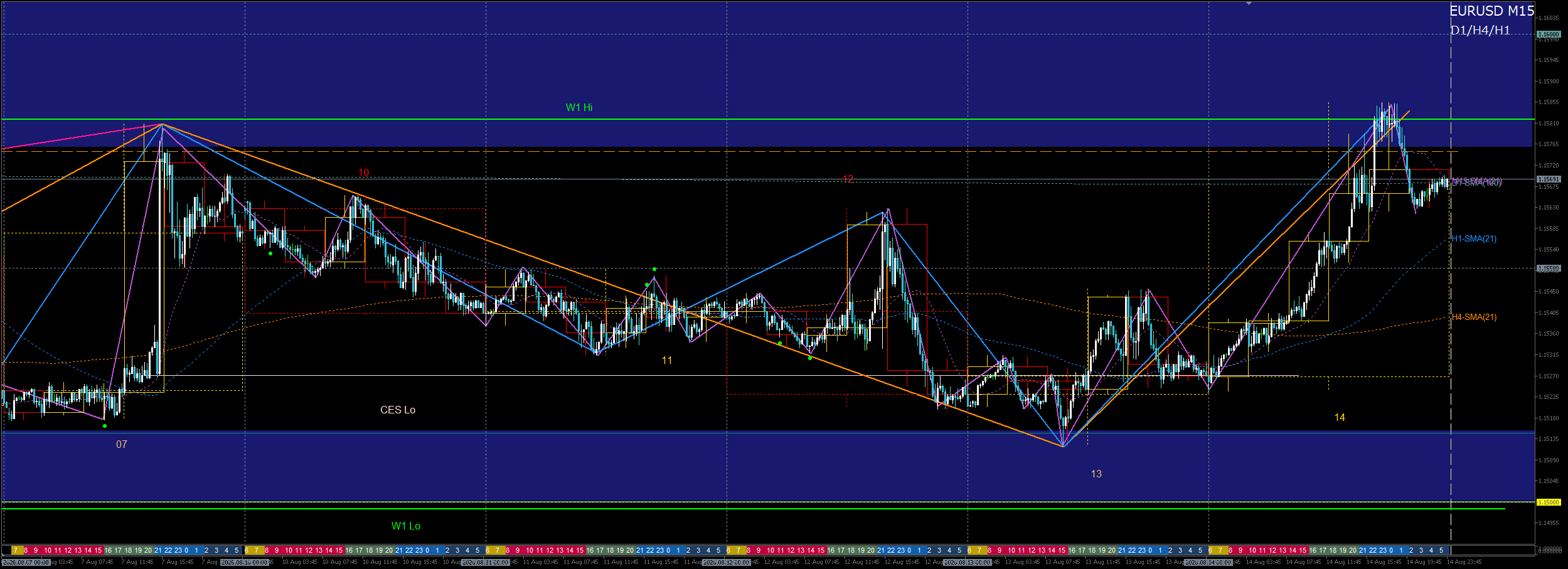Click price scale value 1.15135
This screenshot has width=1568, height=569.
(1549, 439)
